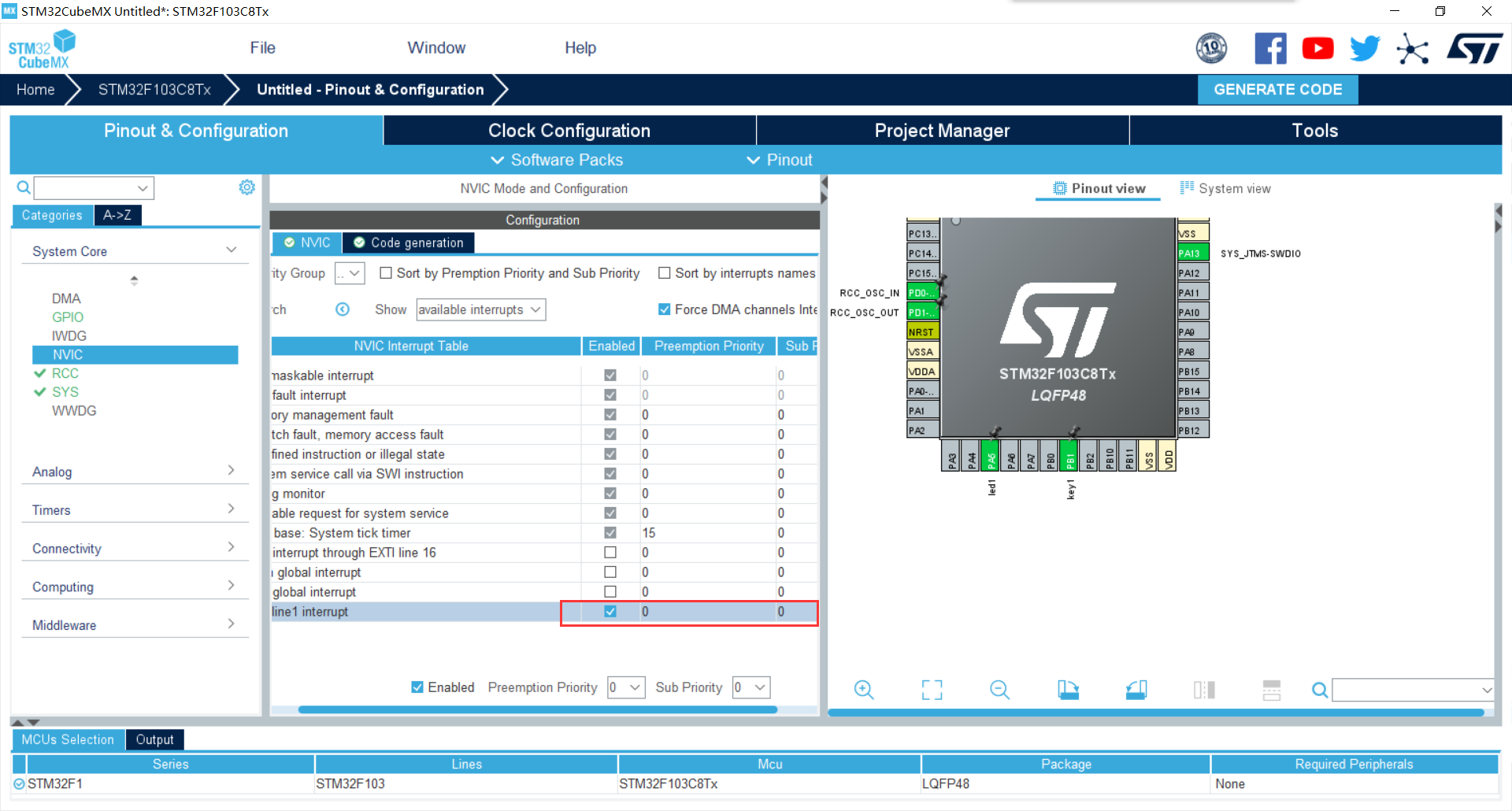Screen dimensions: 1512x811
Task: Open the Twitter bird icon link
Action: click(1365, 49)
